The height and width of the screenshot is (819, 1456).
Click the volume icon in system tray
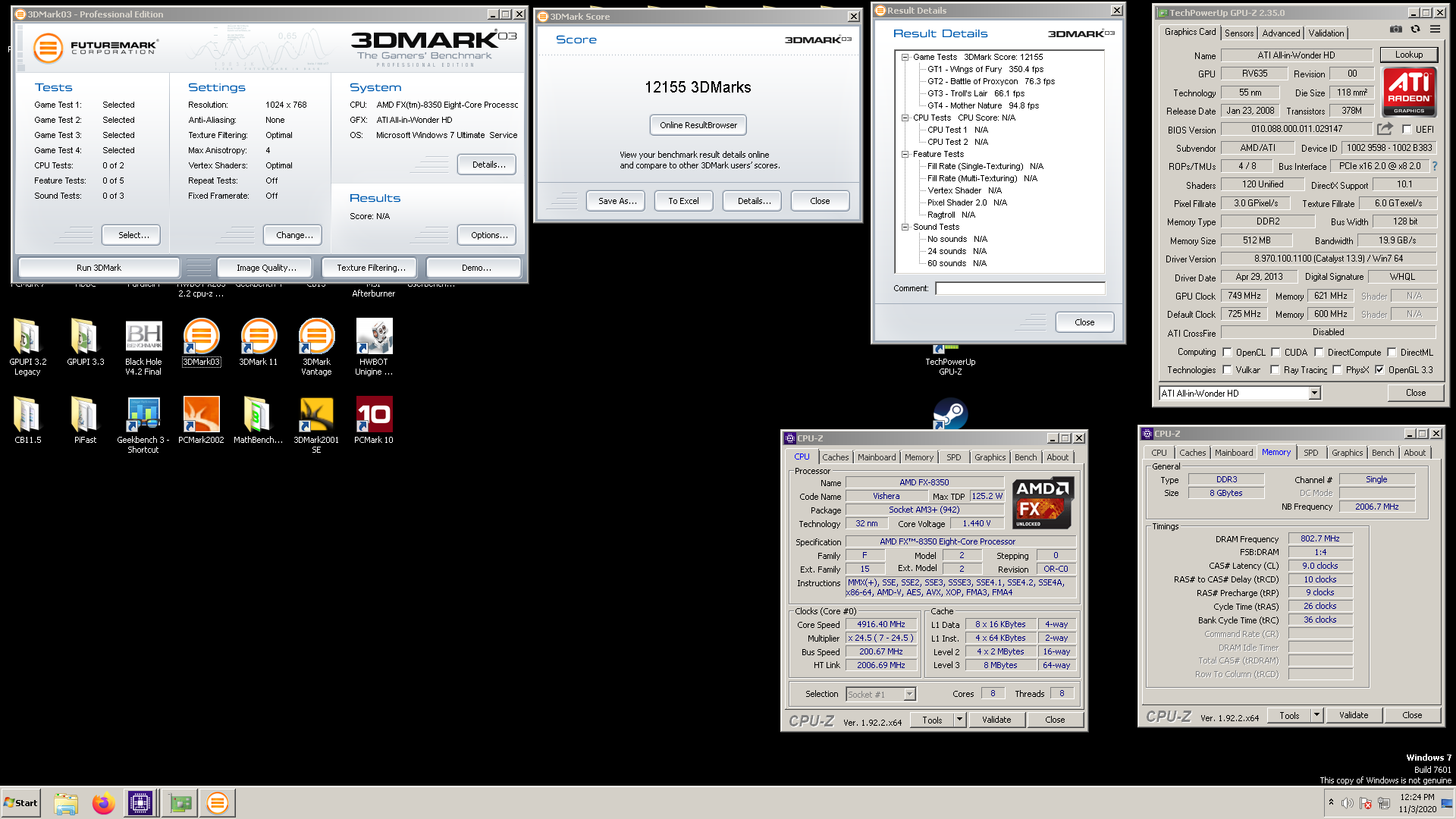coord(1348,803)
